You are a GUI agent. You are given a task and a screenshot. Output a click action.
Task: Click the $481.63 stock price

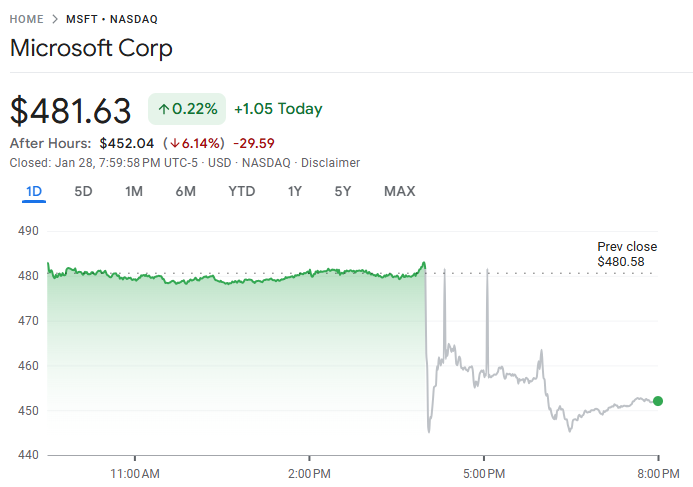[71, 109]
